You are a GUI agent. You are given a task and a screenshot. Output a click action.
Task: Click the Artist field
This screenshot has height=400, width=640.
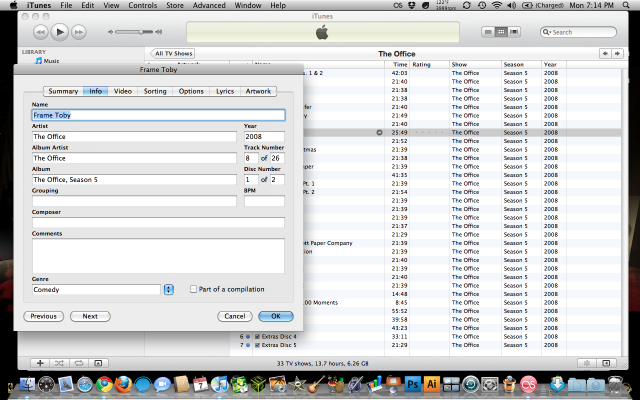point(134,136)
